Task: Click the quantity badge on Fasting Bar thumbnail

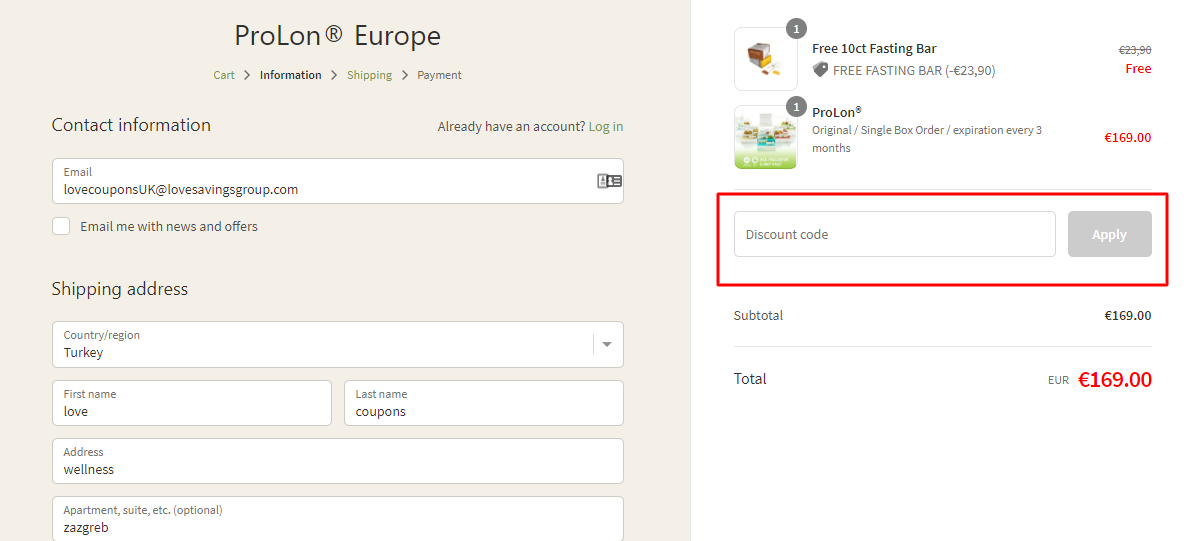Action: [x=797, y=29]
